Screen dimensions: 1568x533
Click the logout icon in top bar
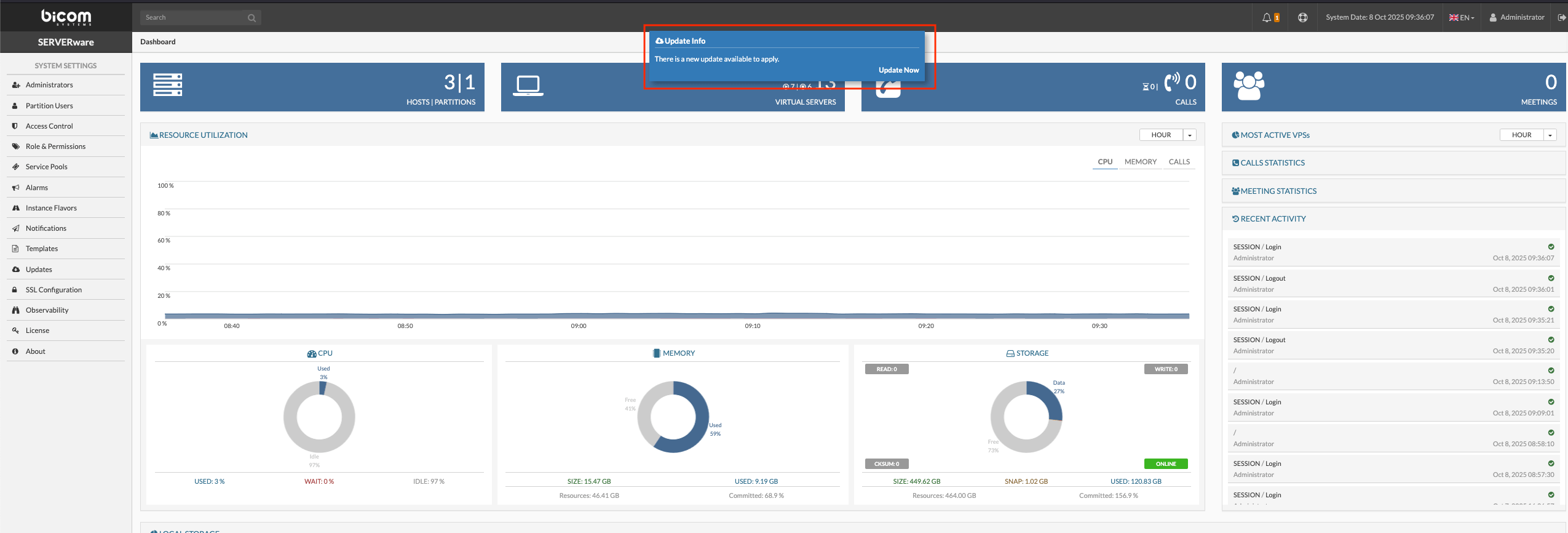pos(1561,18)
